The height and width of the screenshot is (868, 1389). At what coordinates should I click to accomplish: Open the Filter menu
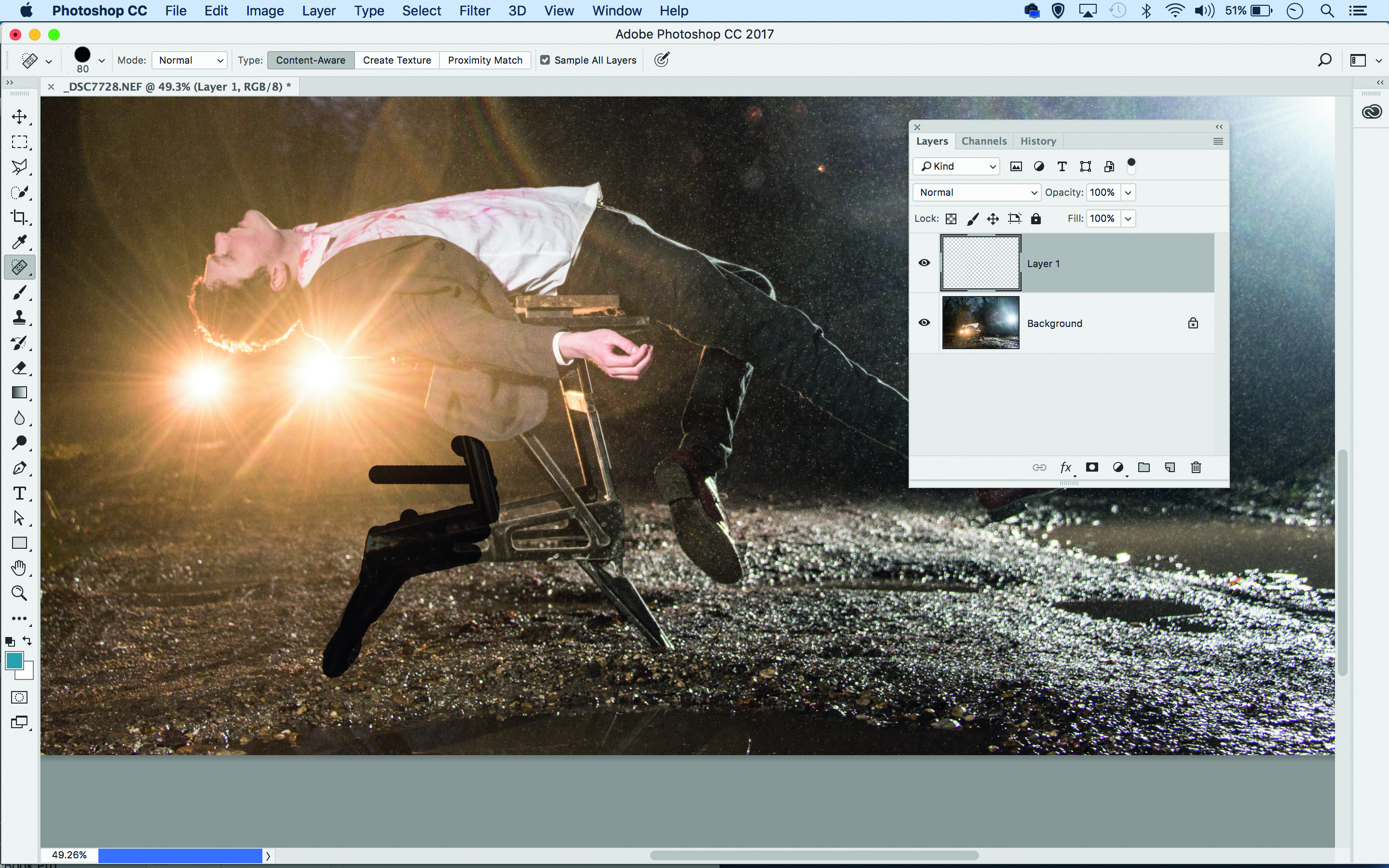[474, 11]
